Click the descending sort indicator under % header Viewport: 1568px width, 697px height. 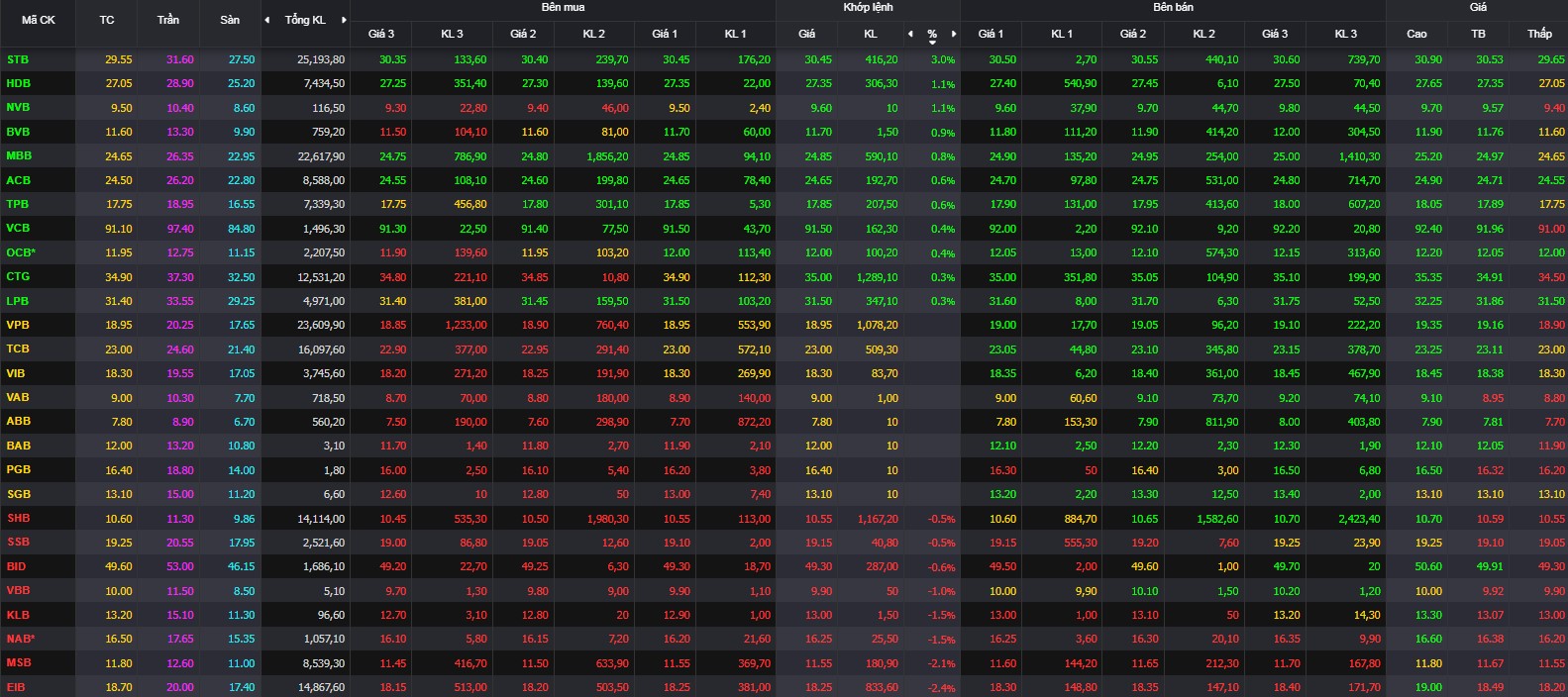pyautogui.click(x=932, y=43)
